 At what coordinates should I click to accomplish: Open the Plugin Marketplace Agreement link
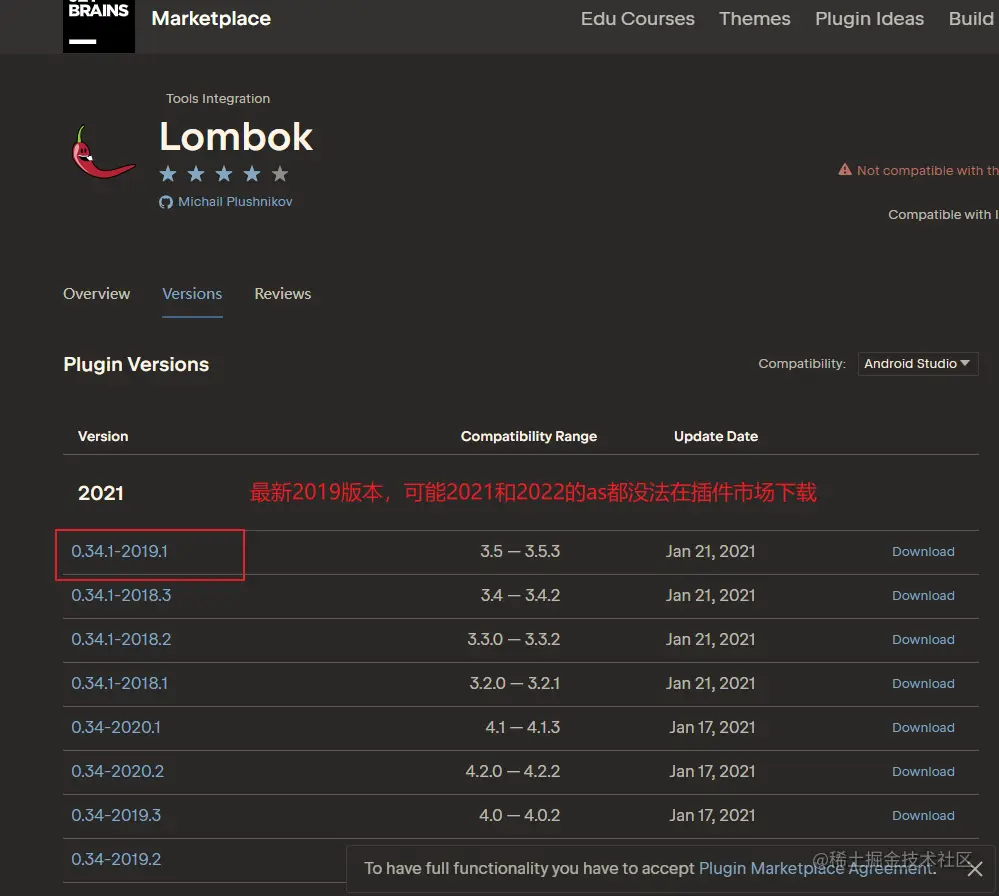tap(817, 869)
